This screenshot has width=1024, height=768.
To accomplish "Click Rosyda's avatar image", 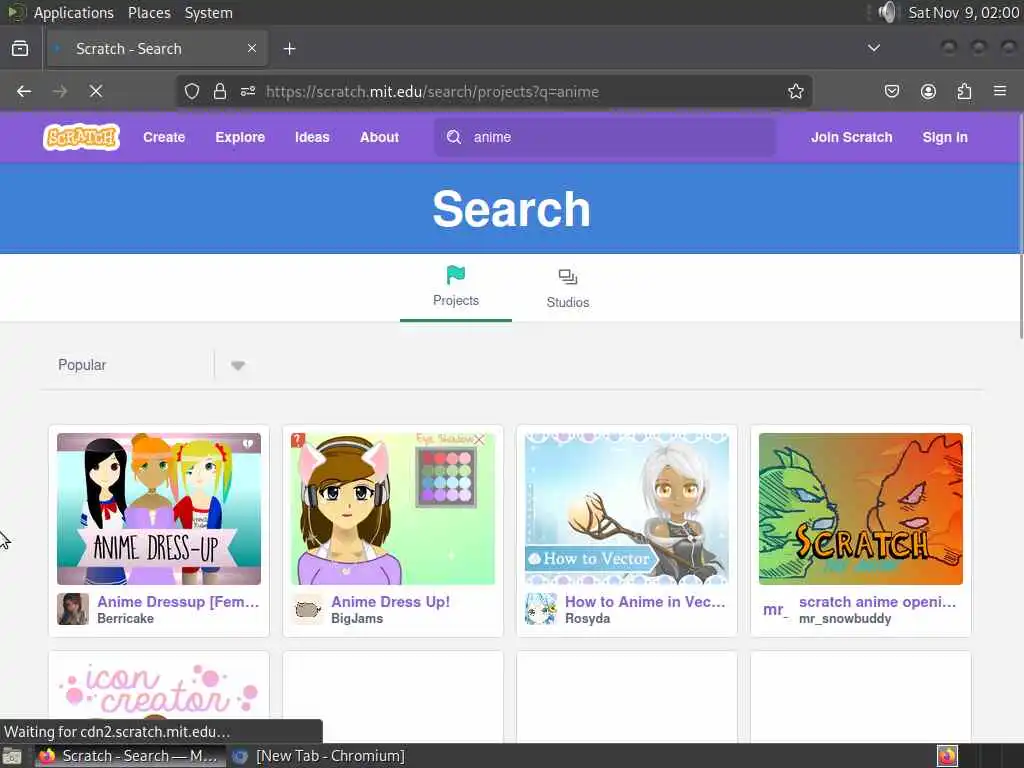I will pos(541,609).
